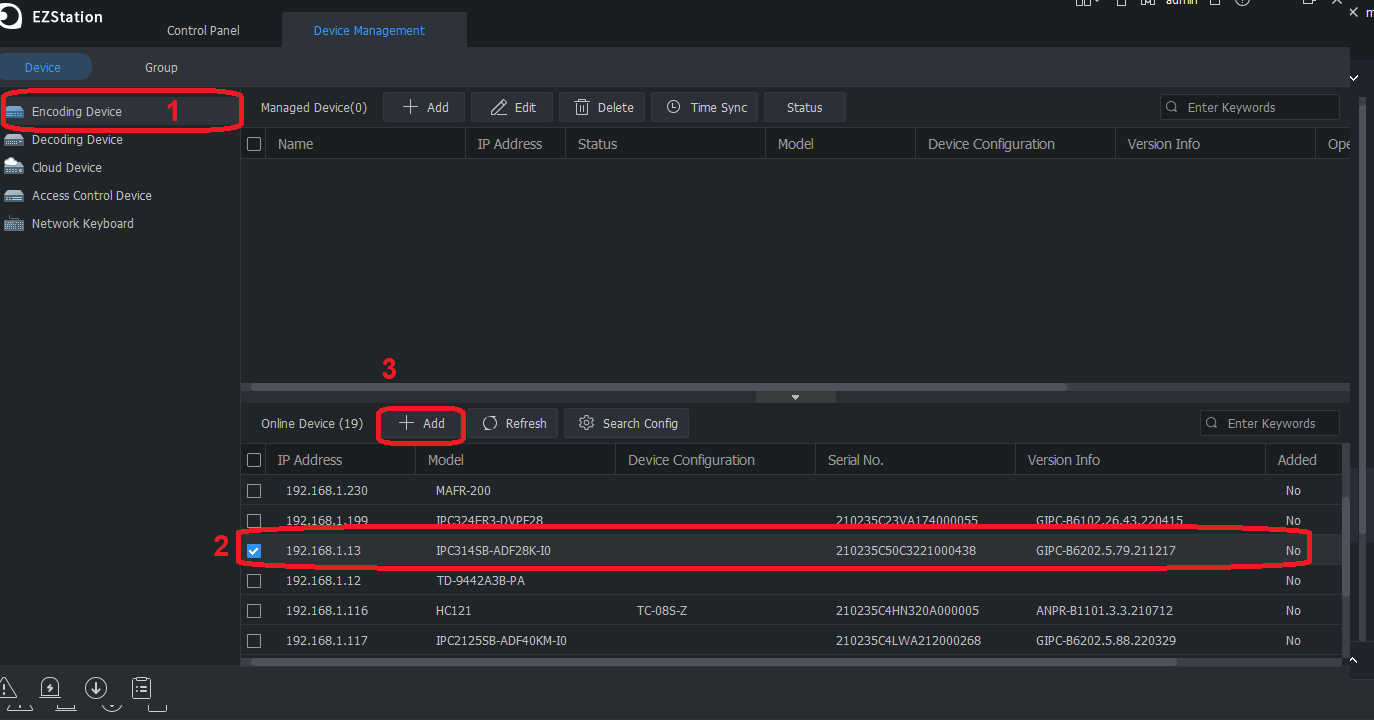Click the download circle icon in bottom bar
Image resolution: width=1374 pixels, height=720 pixels.
(96, 687)
